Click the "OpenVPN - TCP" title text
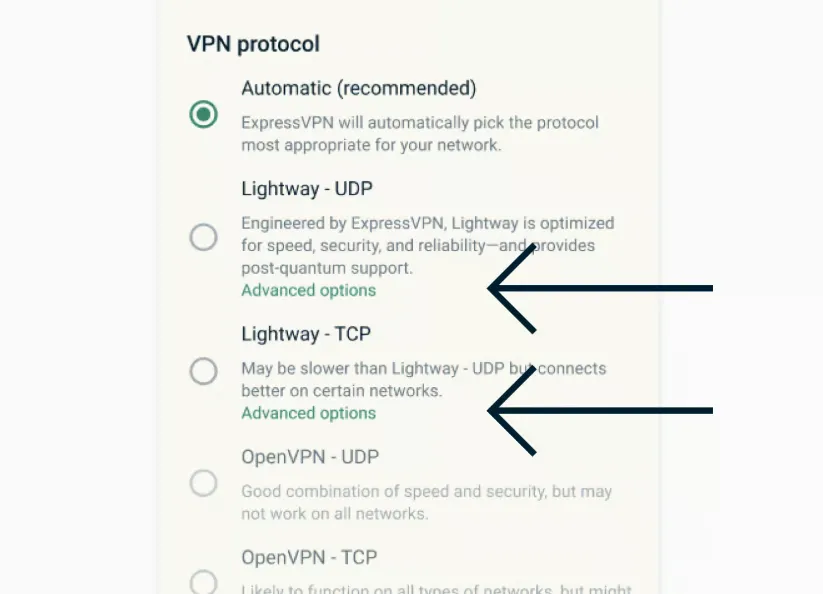The height and width of the screenshot is (594, 823). [x=309, y=557]
